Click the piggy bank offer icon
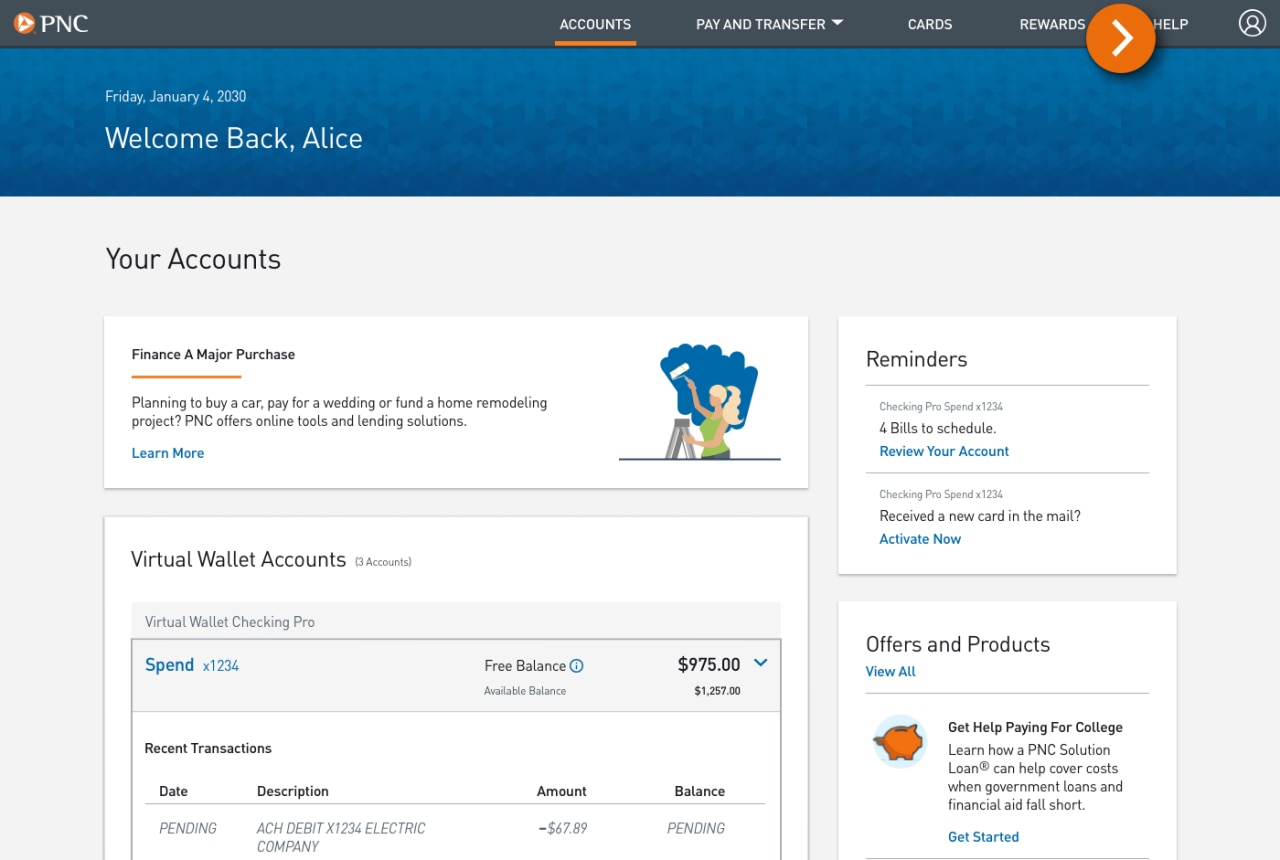The height and width of the screenshot is (860, 1280). (x=898, y=741)
